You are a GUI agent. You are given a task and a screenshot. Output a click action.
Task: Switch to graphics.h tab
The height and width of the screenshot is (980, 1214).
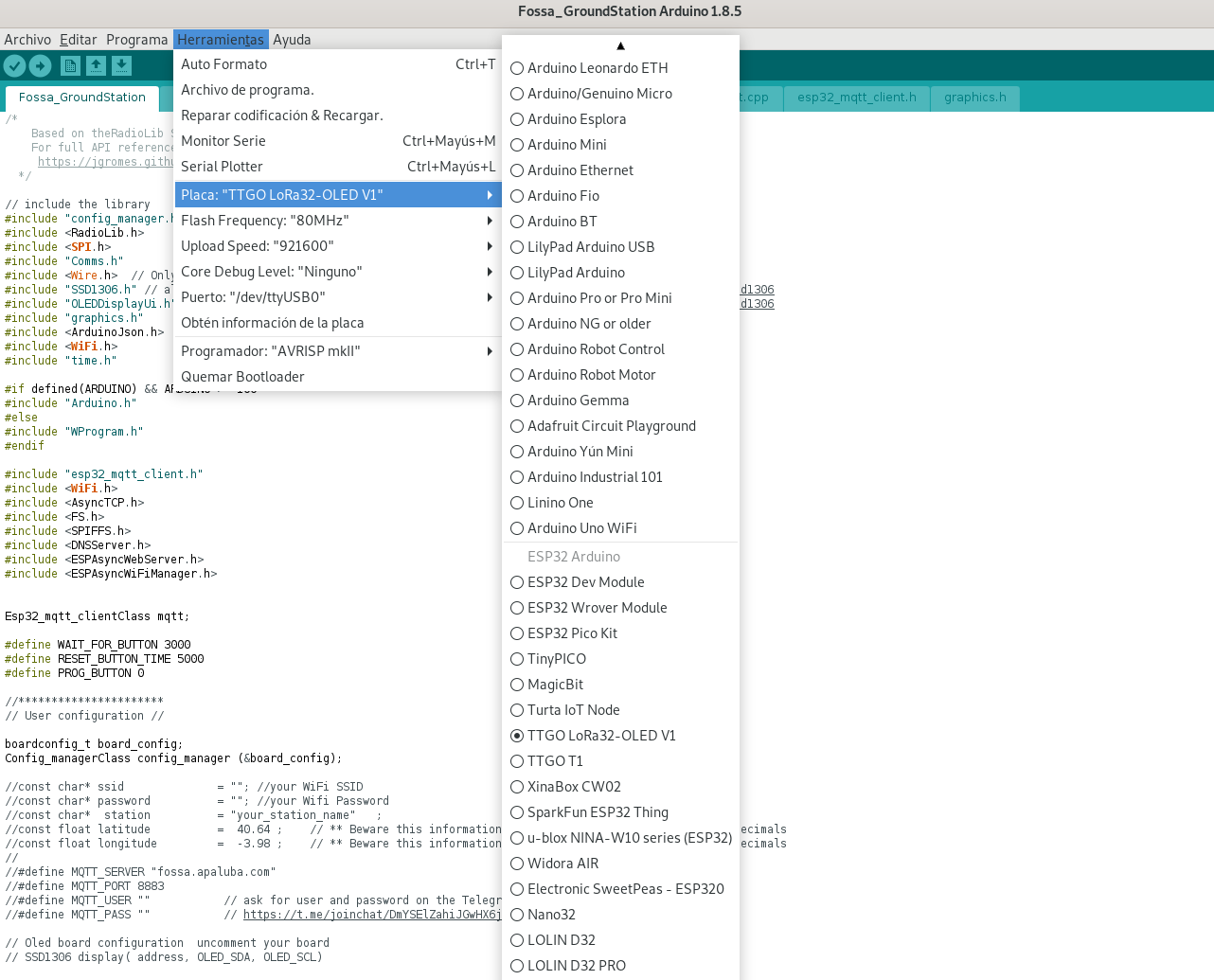point(975,98)
